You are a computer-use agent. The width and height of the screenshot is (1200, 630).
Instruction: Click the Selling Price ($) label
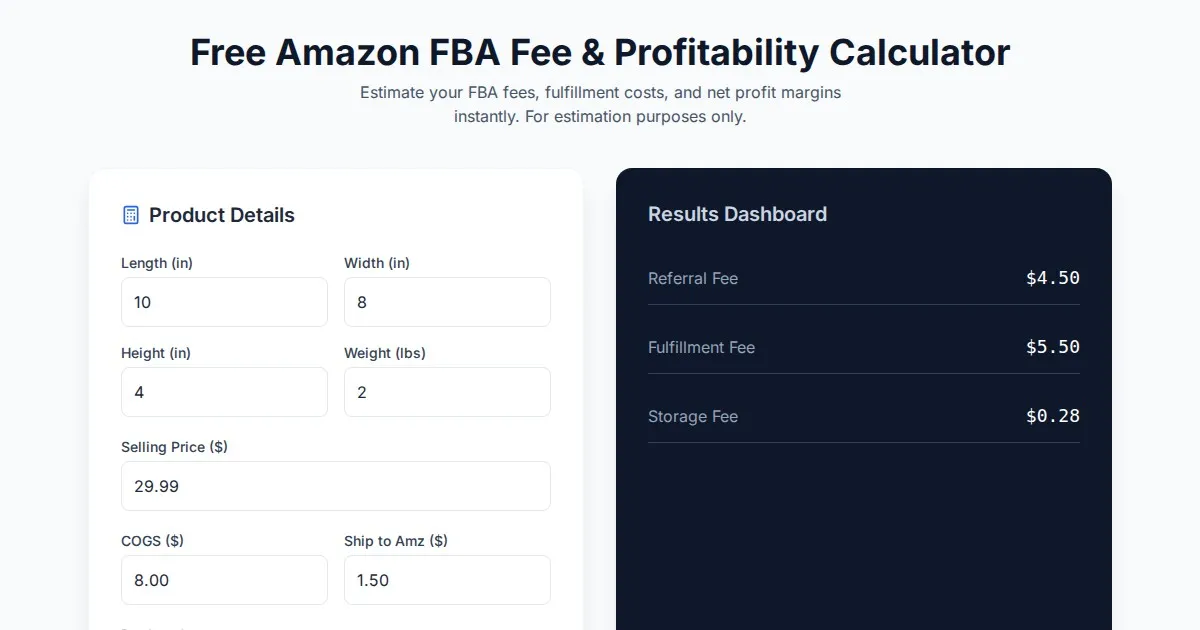174,447
